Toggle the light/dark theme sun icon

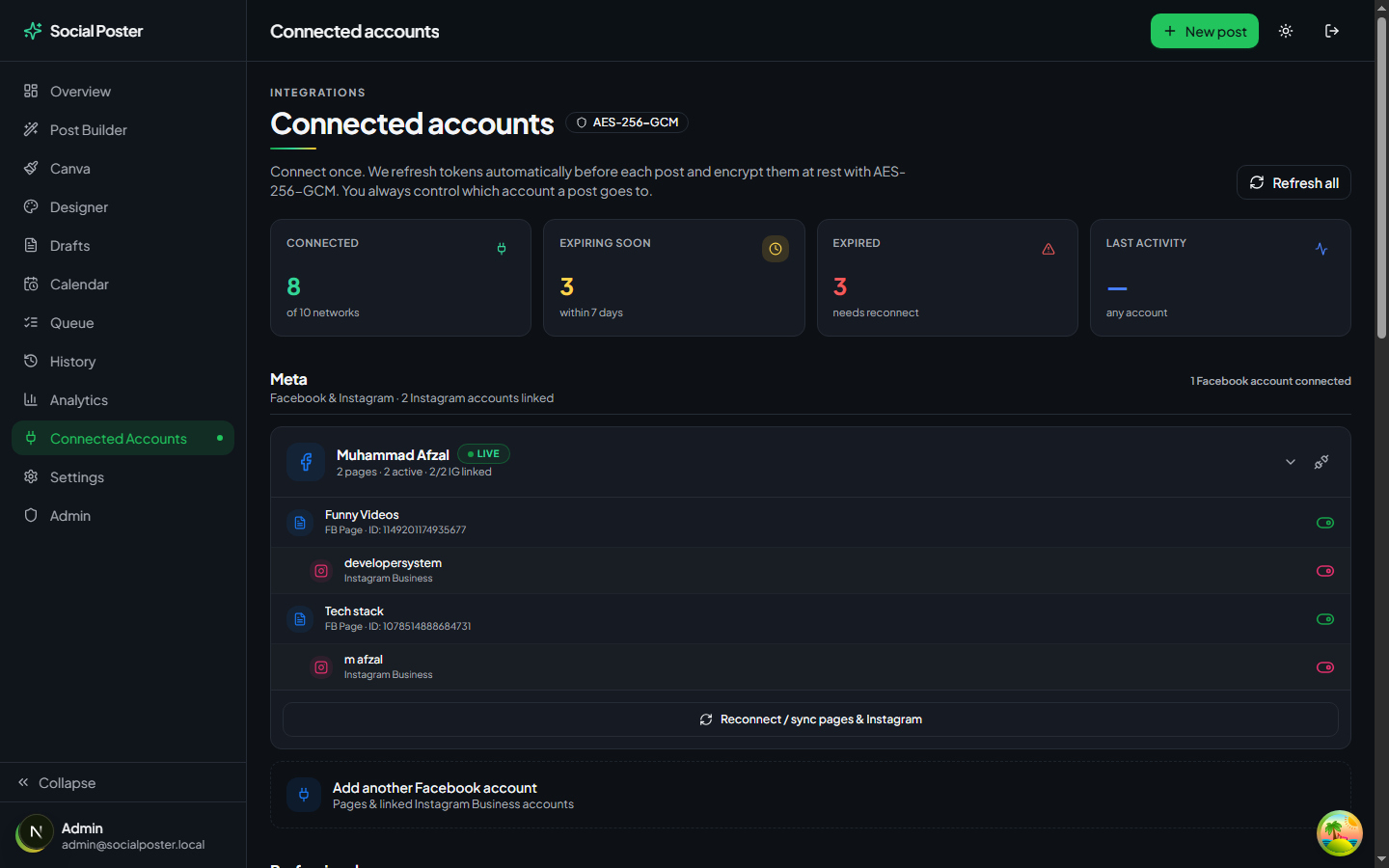click(x=1286, y=31)
